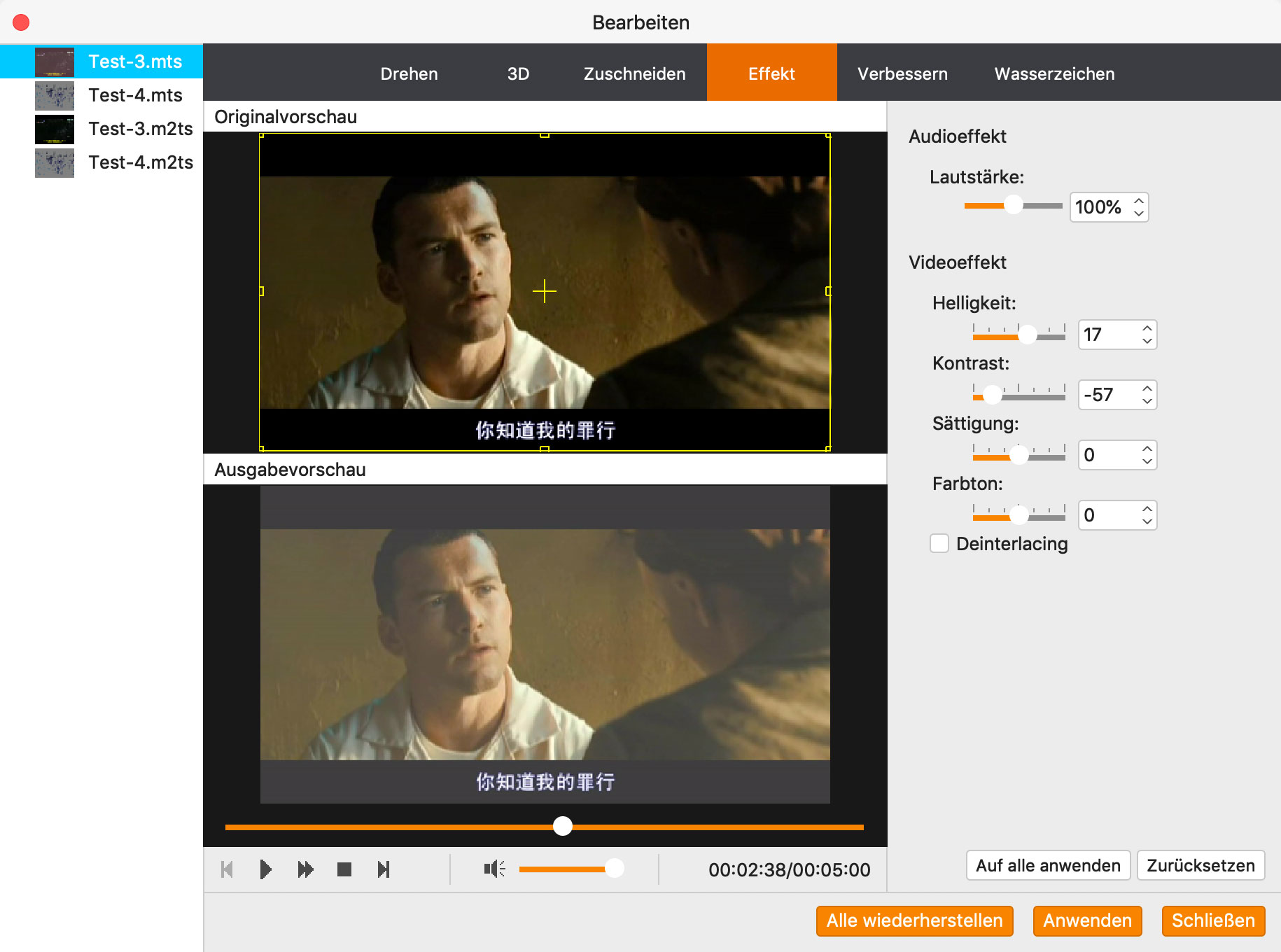The width and height of the screenshot is (1281, 952).
Task: Click the right-middle crop handle
Action: (828, 291)
